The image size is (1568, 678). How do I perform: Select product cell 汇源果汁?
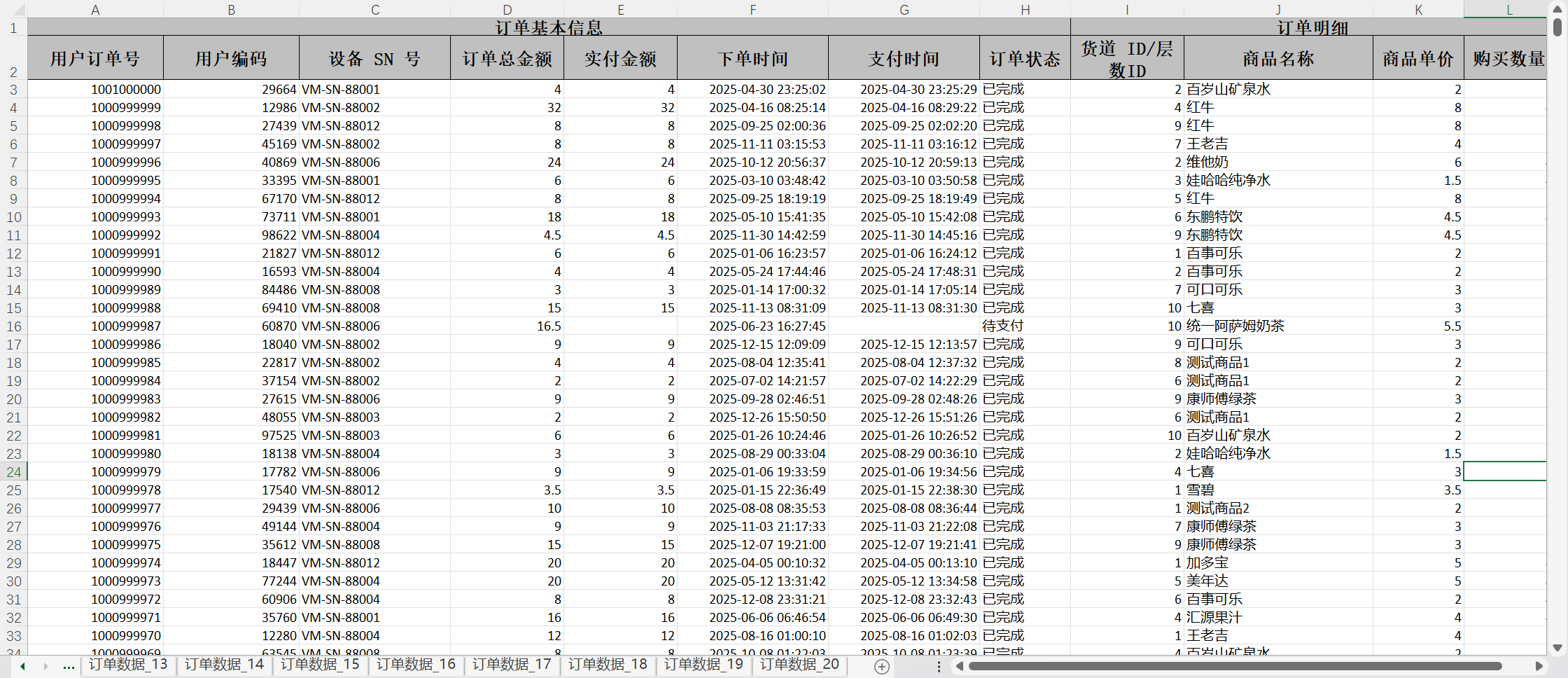tap(1278, 617)
